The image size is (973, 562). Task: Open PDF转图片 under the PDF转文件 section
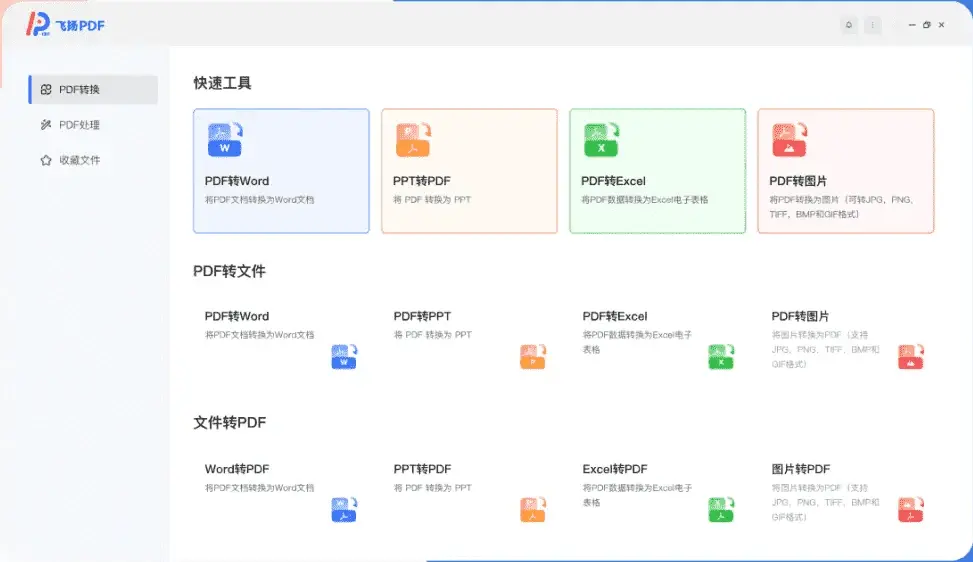[x=846, y=341]
